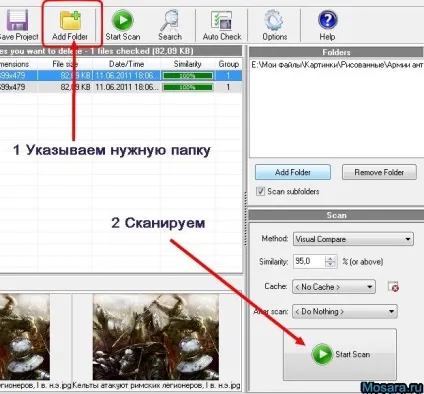Viewport: 424px width, 394px height.
Task: Open Help from the toolbar
Action: (x=327, y=25)
